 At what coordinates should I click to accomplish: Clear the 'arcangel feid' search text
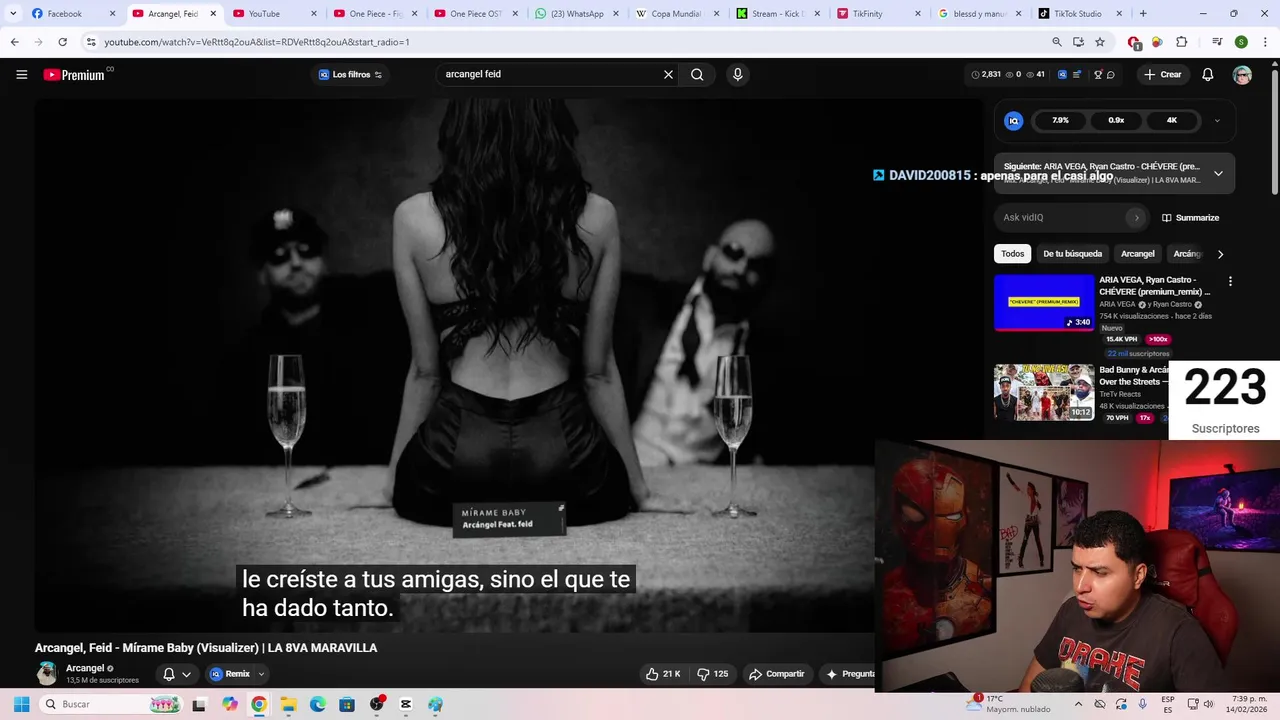pos(668,75)
